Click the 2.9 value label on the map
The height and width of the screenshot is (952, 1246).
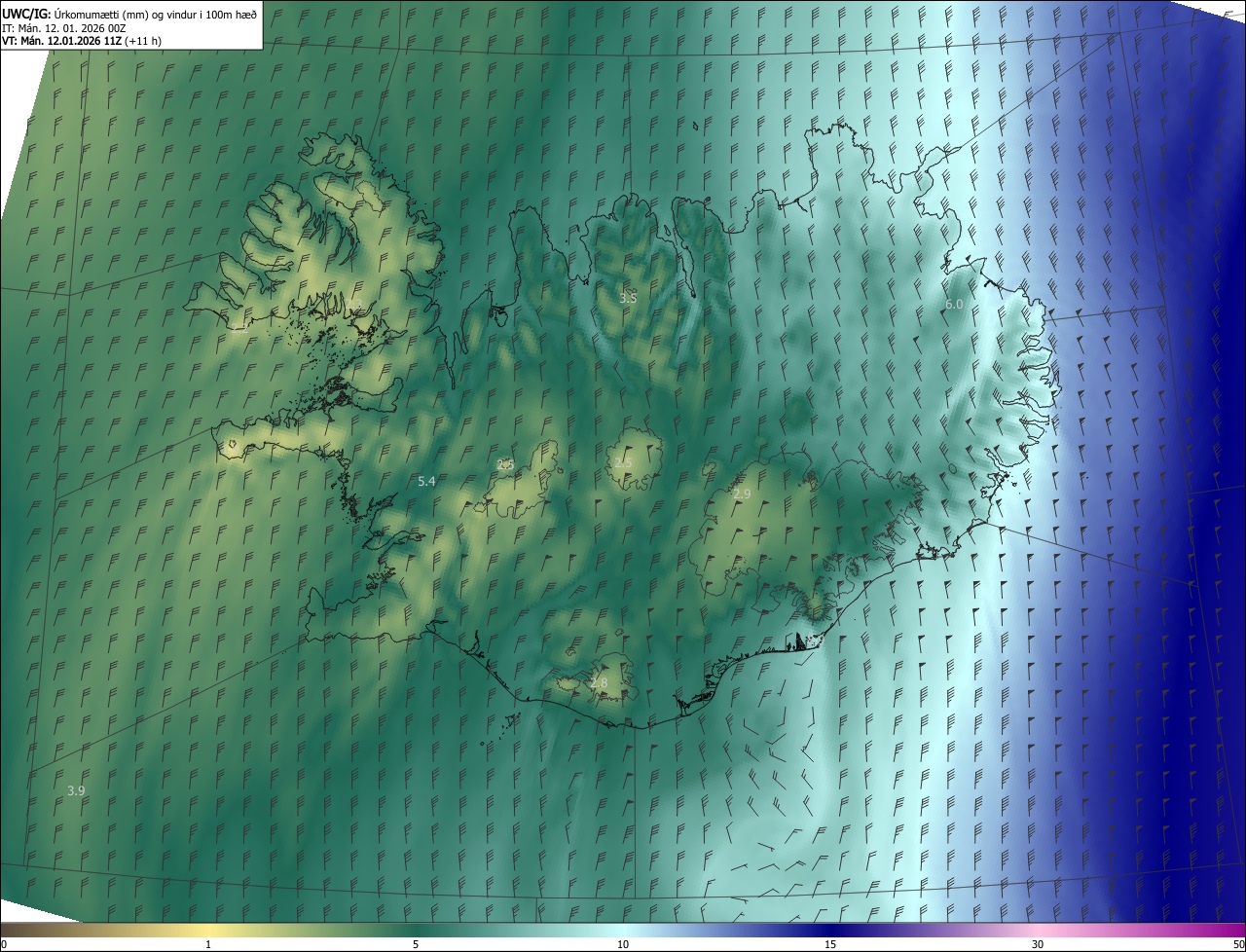742,494
